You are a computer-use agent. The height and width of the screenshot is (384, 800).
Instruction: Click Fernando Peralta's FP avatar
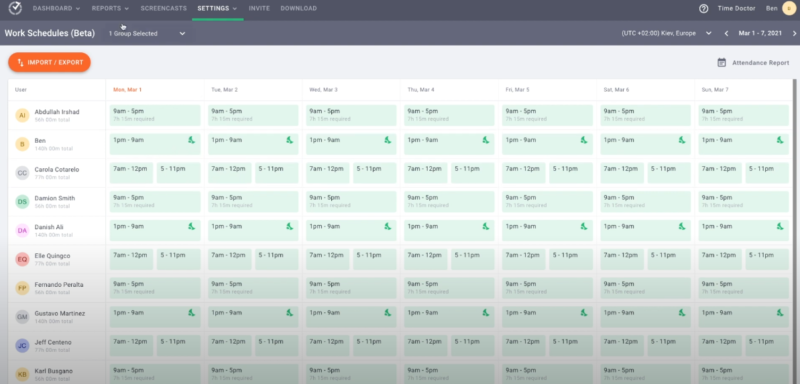[x=22, y=288]
